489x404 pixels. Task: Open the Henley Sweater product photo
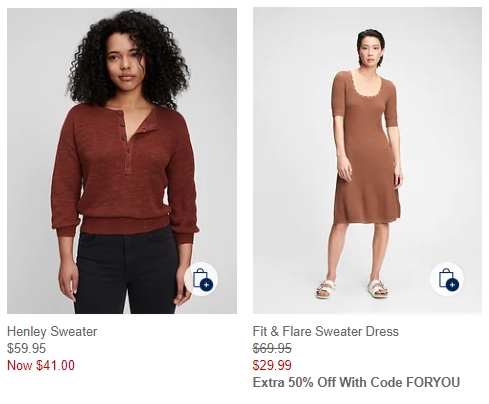tap(122, 161)
